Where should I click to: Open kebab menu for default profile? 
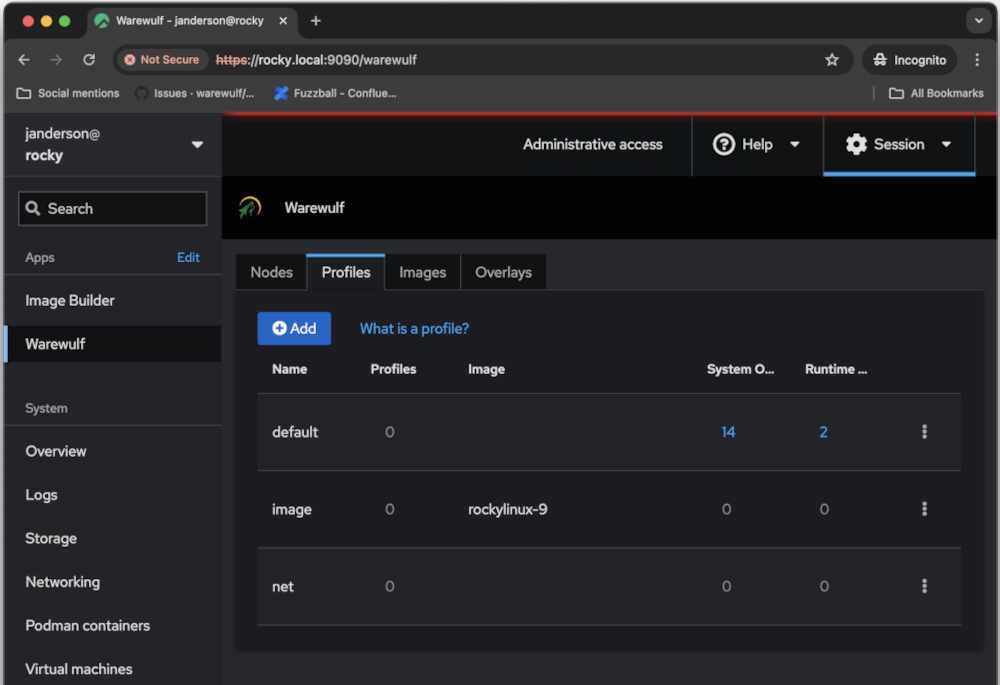(924, 432)
